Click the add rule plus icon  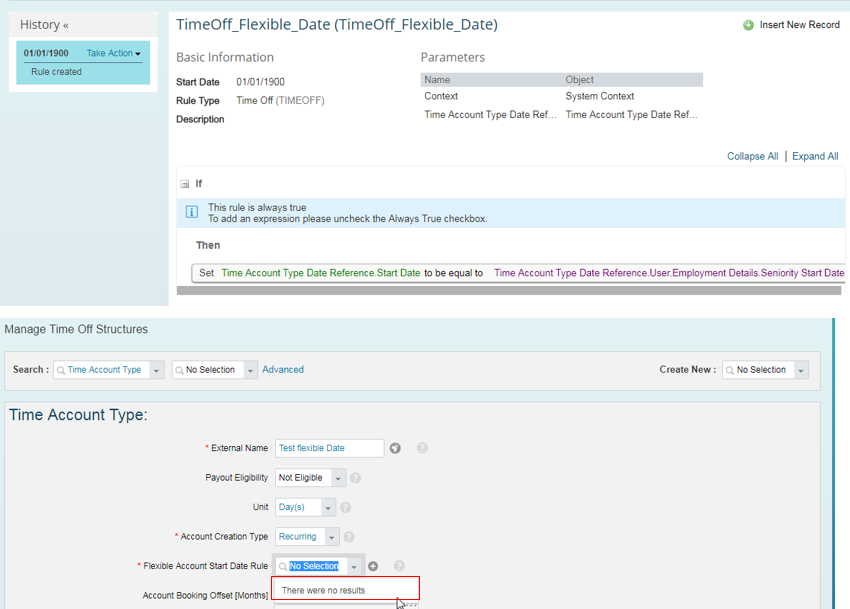click(373, 566)
